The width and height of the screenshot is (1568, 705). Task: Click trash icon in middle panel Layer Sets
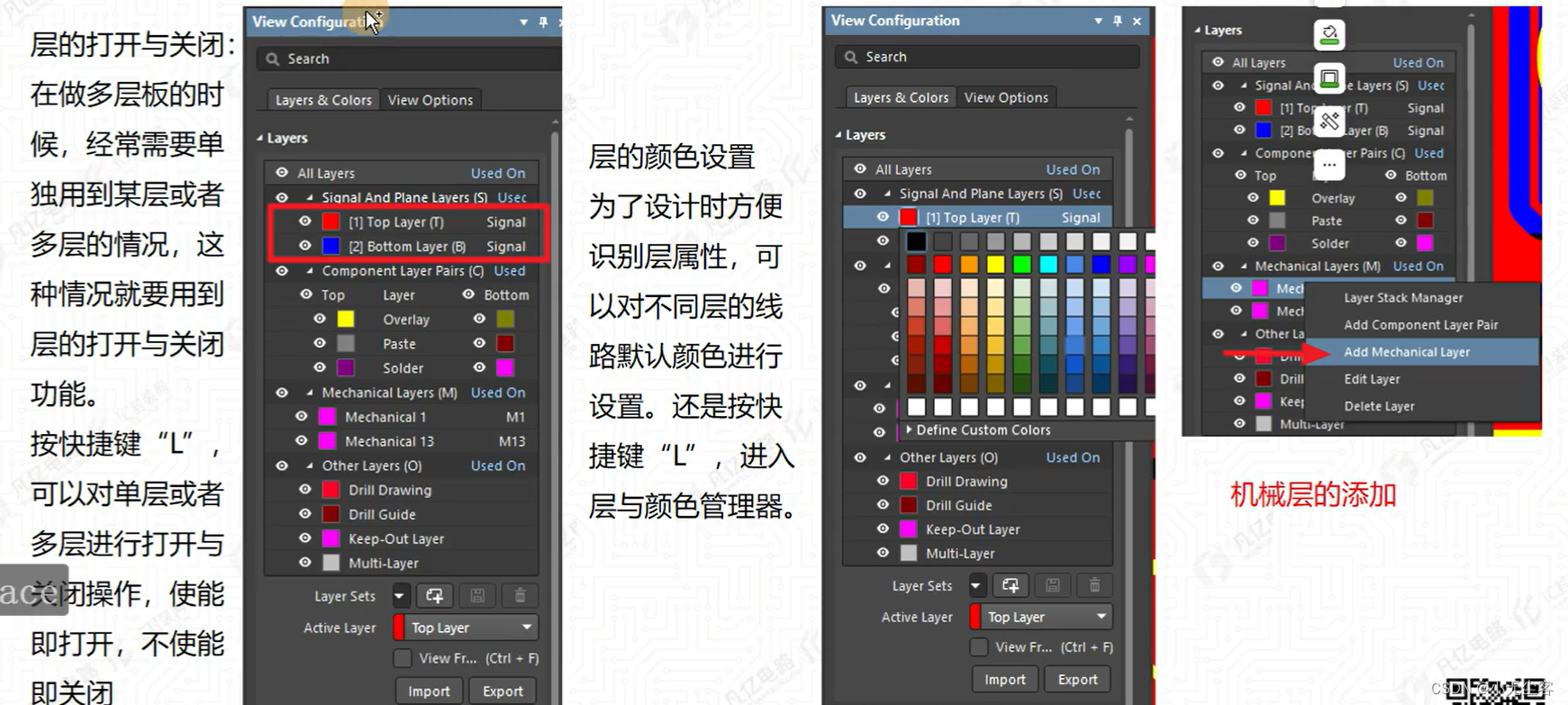click(x=1094, y=585)
